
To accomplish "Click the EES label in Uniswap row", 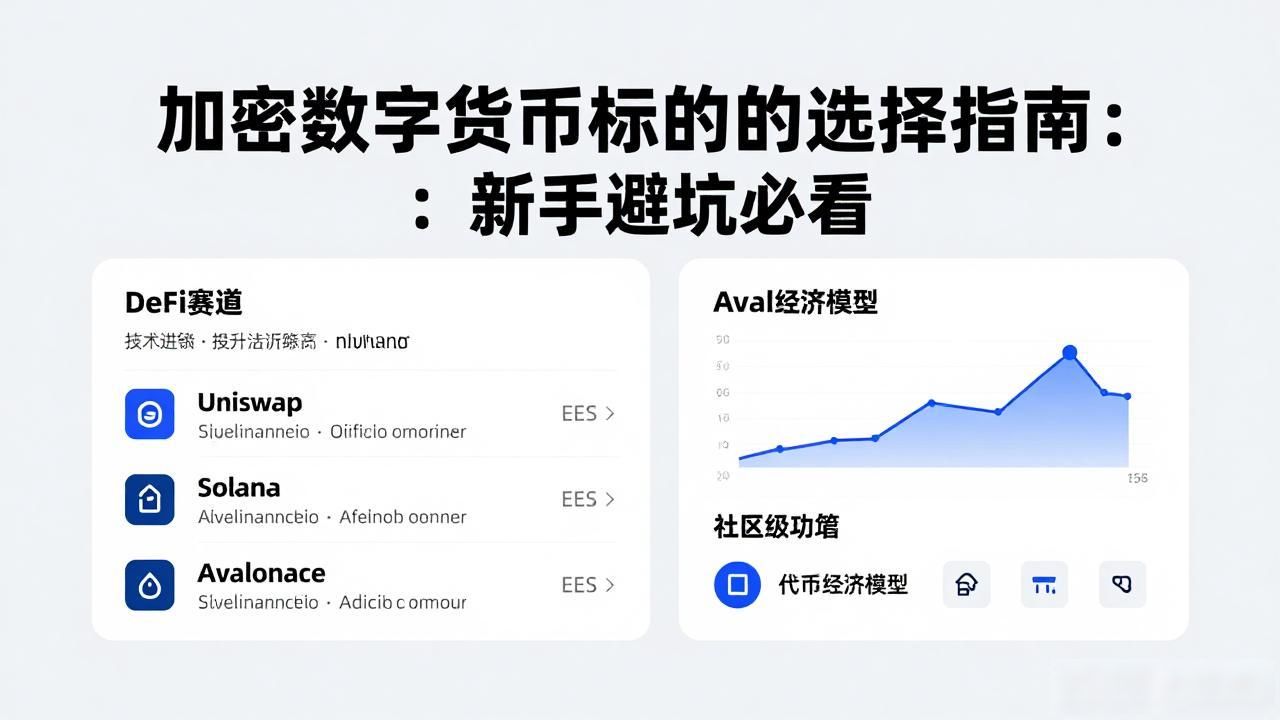I will point(579,414).
